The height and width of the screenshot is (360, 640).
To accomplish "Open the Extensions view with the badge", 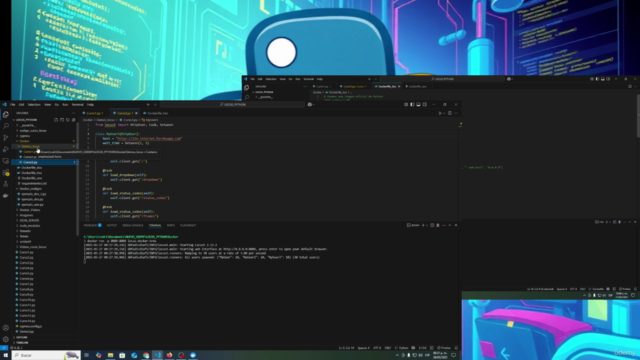I will [5, 172].
